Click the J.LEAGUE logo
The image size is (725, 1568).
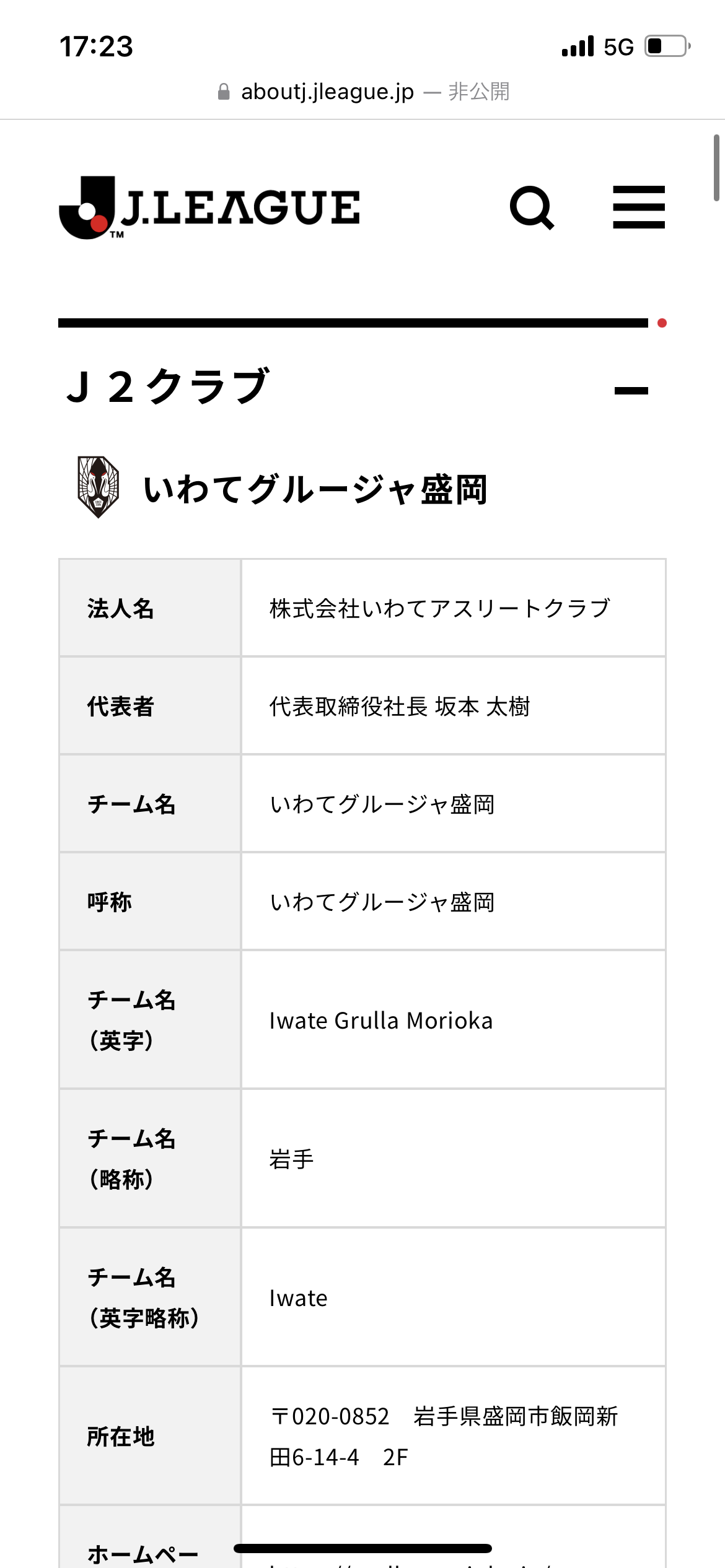[x=209, y=208]
